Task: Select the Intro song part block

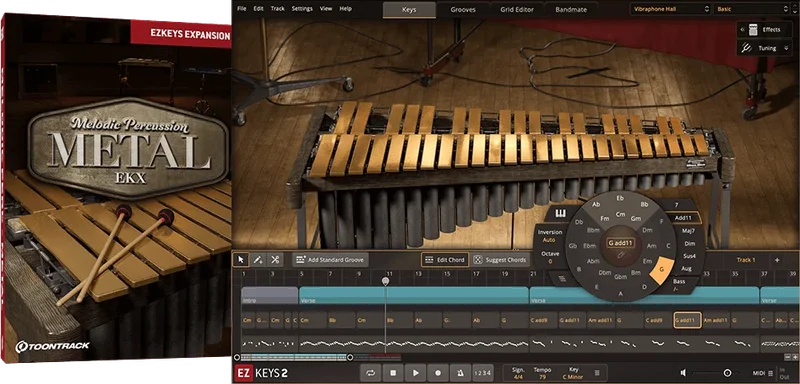Action: pos(269,296)
